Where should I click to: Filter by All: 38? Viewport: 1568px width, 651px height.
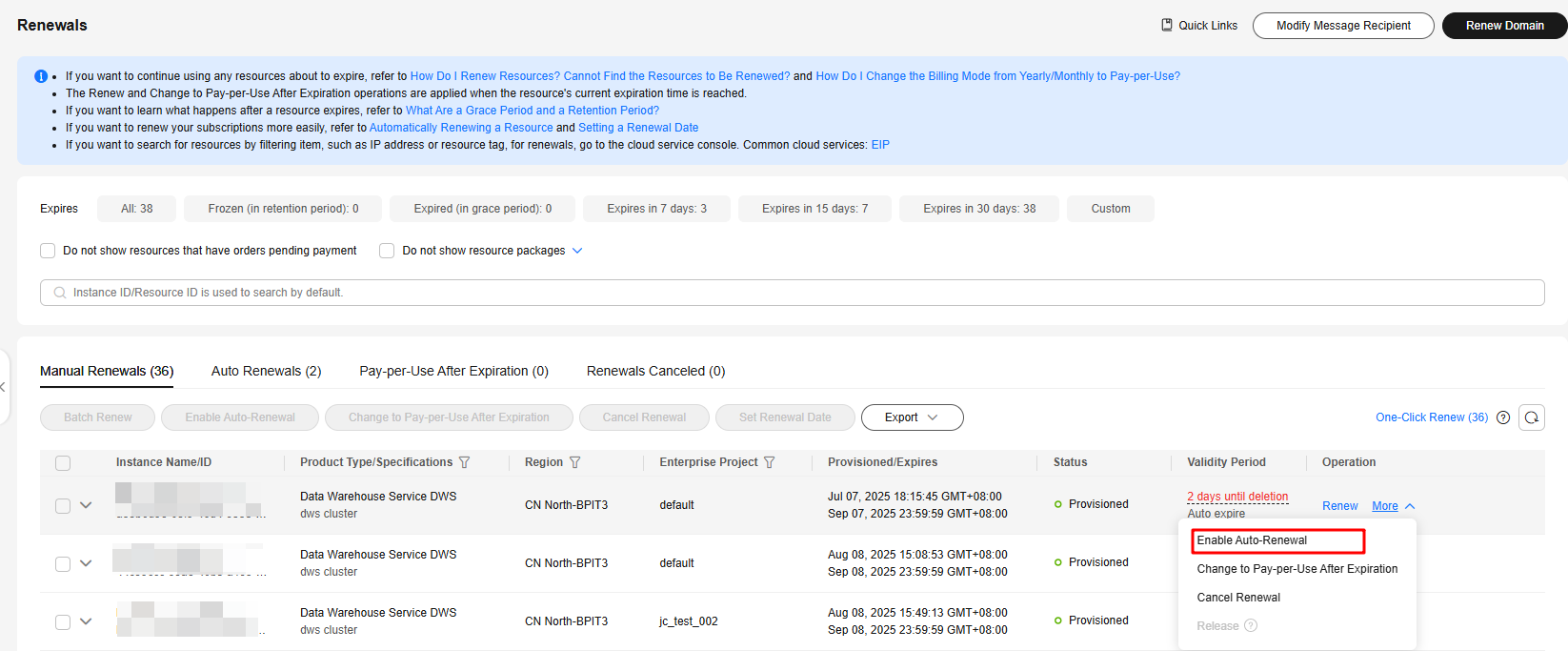click(x=137, y=209)
